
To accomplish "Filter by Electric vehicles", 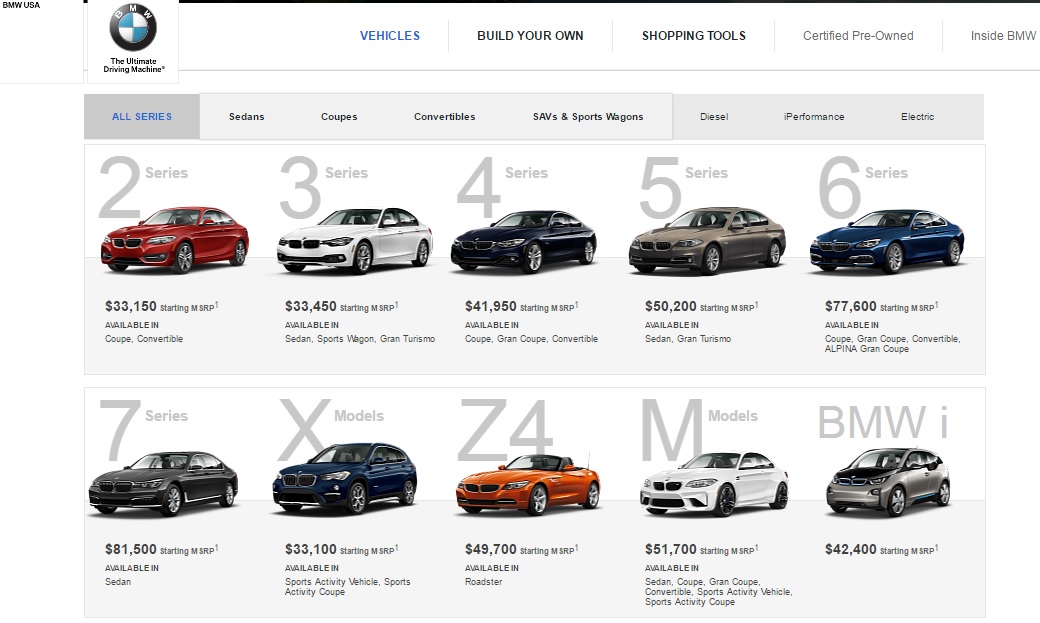I will pos(917,117).
